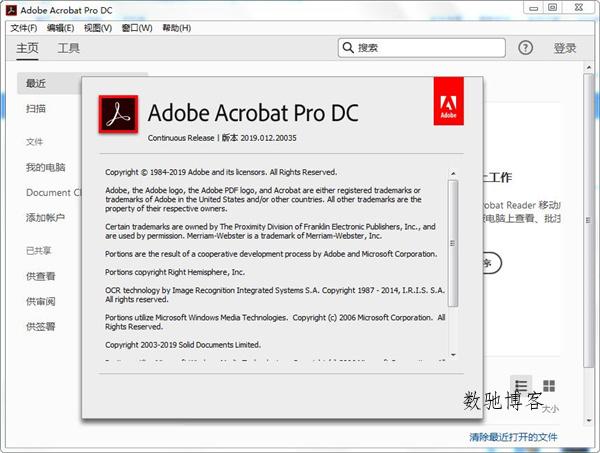The width and height of the screenshot is (600, 453).
Task: Open the 编辑(E) menu
Action: (x=60, y=28)
